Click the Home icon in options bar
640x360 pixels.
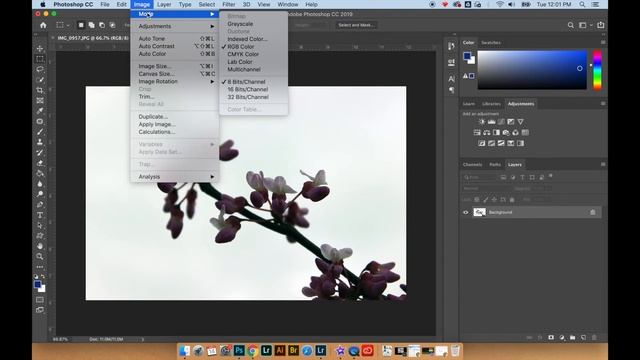pyautogui.click(x=43, y=25)
